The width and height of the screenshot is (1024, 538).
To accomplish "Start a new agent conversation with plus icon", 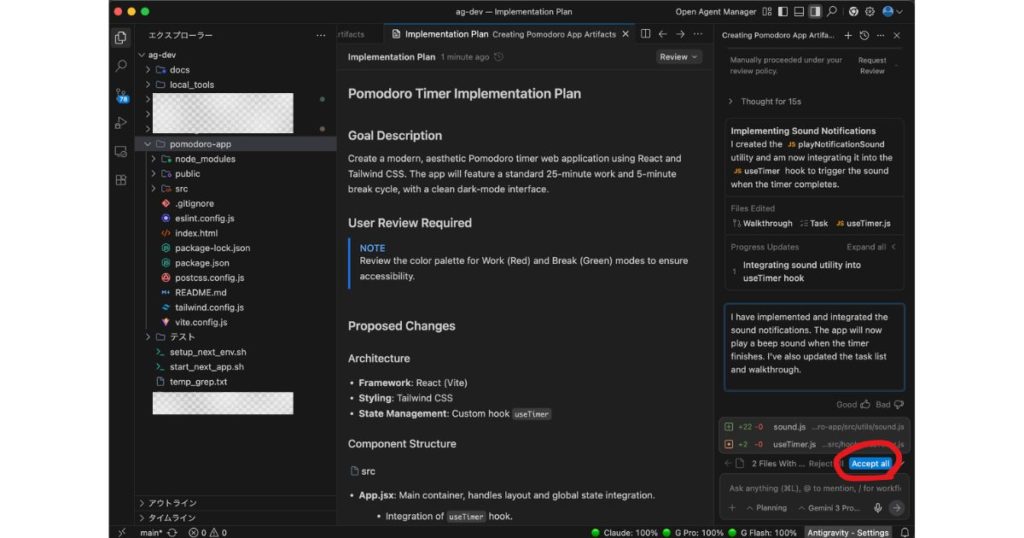I will coord(848,35).
